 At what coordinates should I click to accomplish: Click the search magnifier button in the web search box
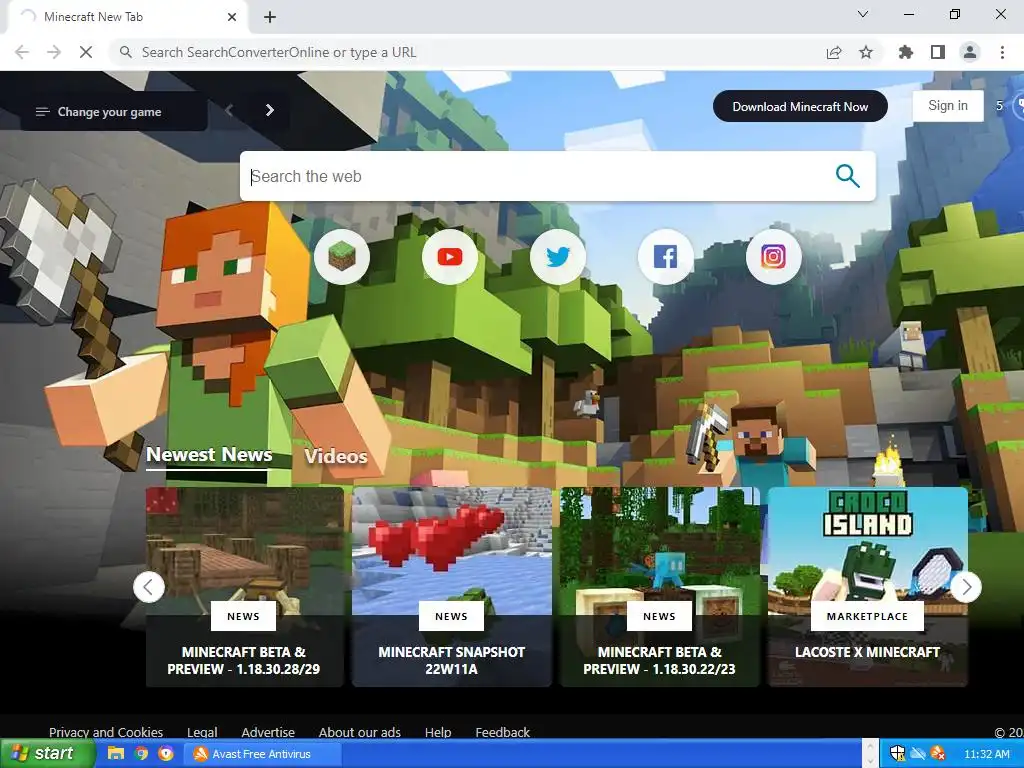pos(847,176)
